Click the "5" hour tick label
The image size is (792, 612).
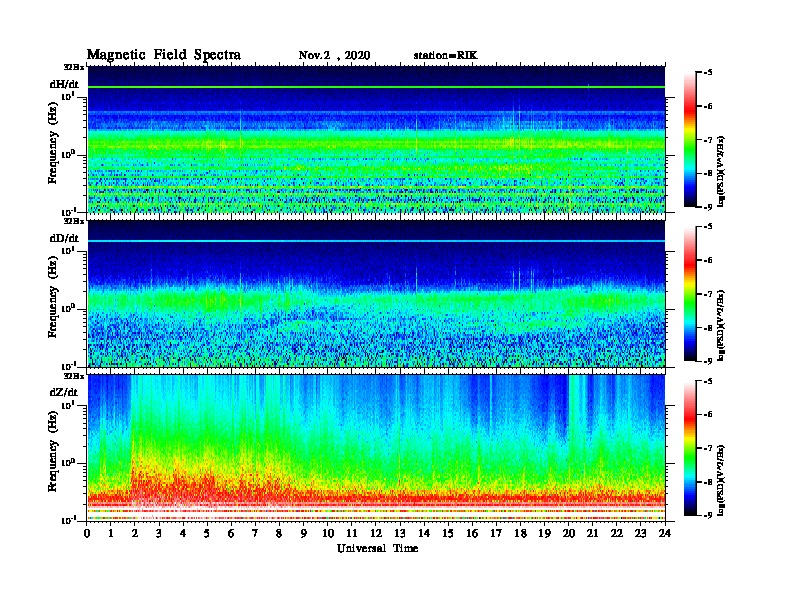(207, 533)
